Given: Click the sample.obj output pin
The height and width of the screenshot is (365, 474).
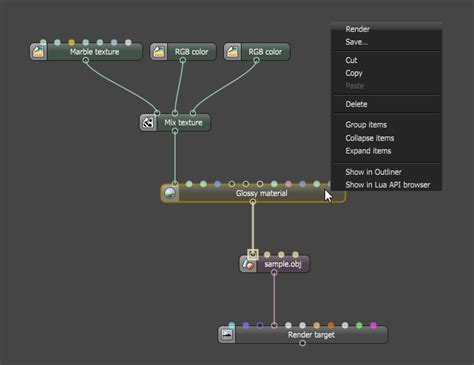Looking at the screenshot, I should point(274,272).
